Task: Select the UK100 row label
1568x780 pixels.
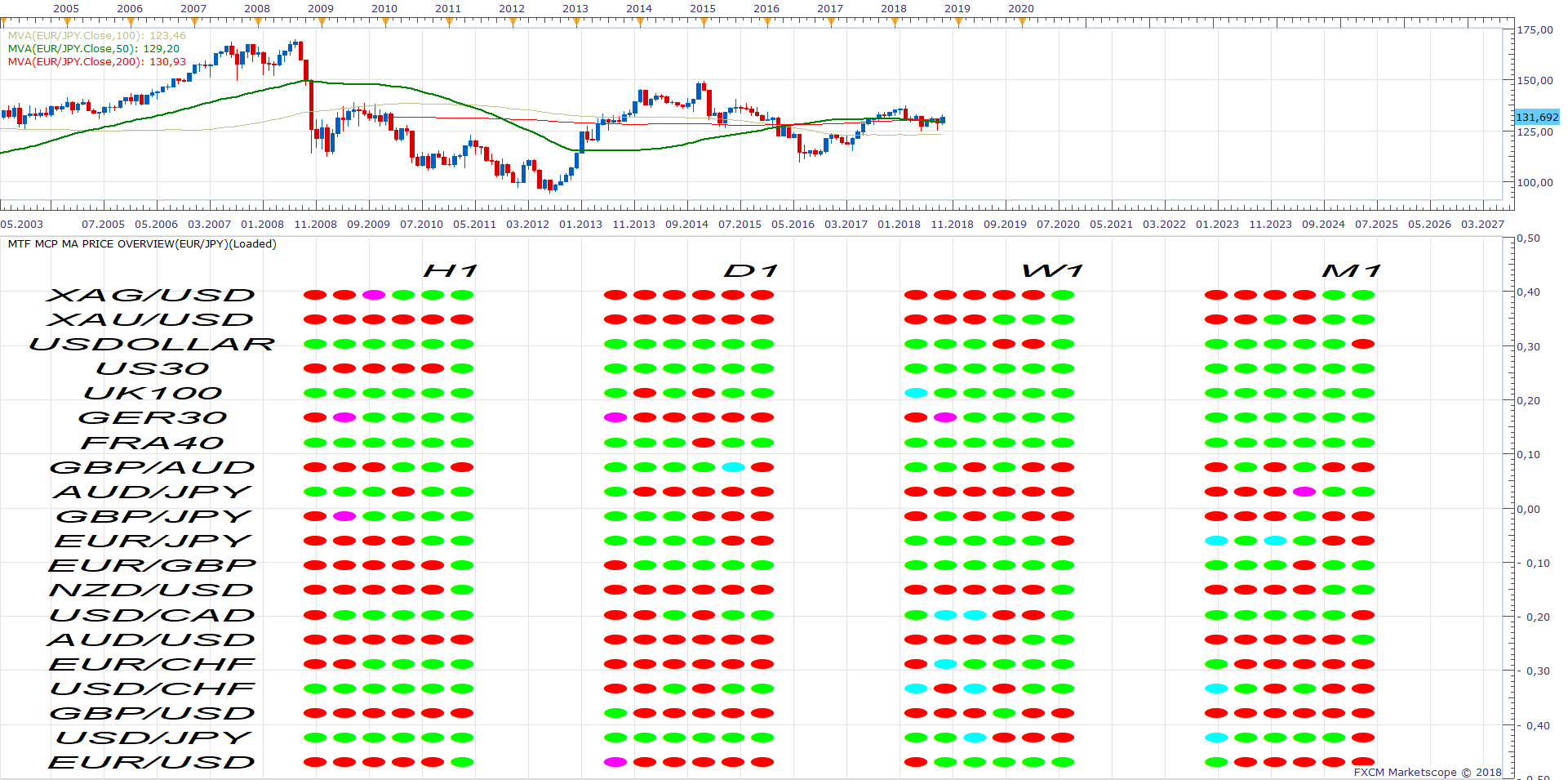Action: pos(153,394)
